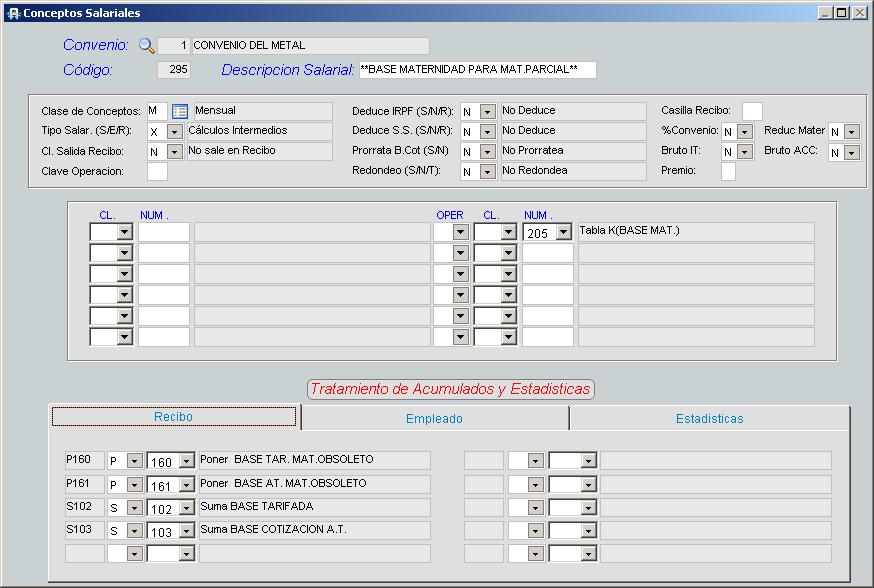The height and width of the screenshot is (588, 874).
Task: Expand the Bruto IT dropdown
Action: click(x=745, y=152)
